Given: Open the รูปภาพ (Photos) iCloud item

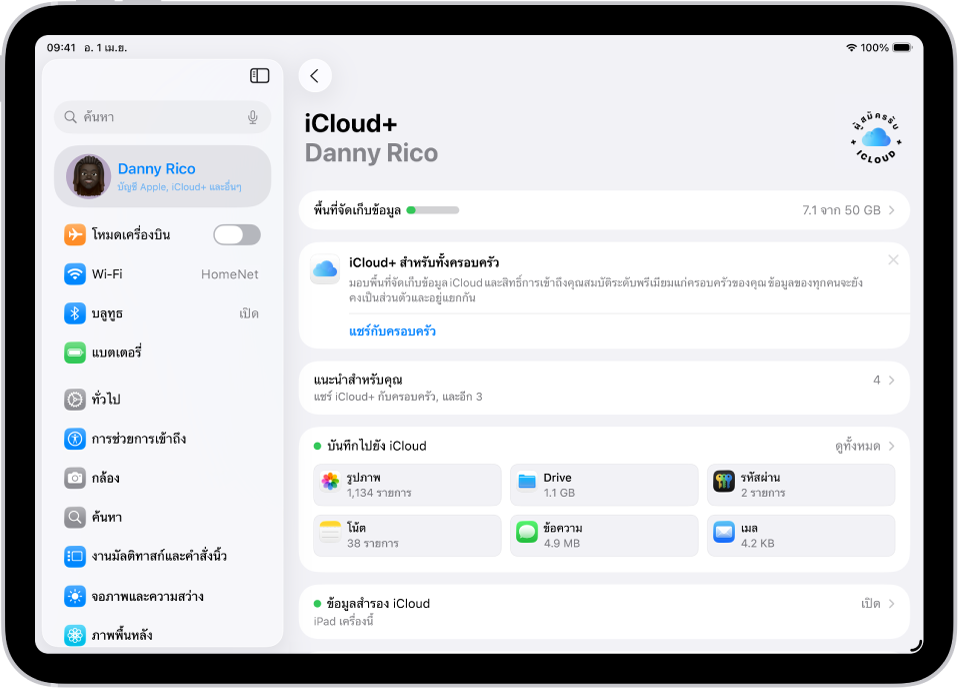Looking at the screenshot, I should (406, 484).
